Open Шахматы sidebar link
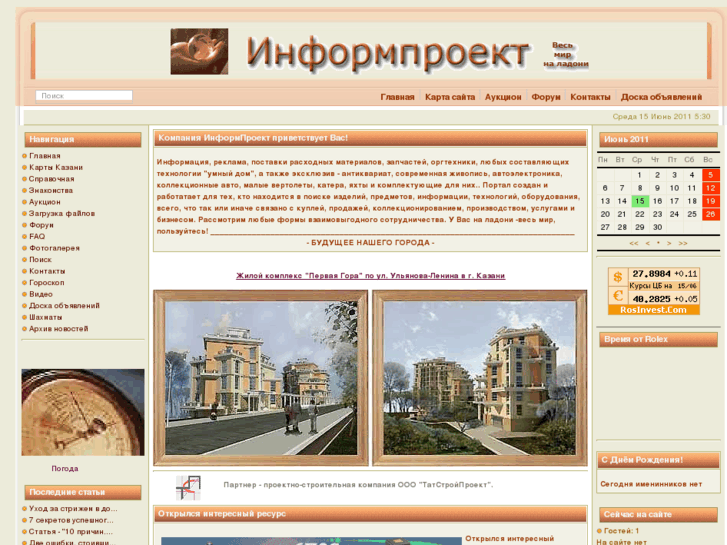 pos(45,317)
